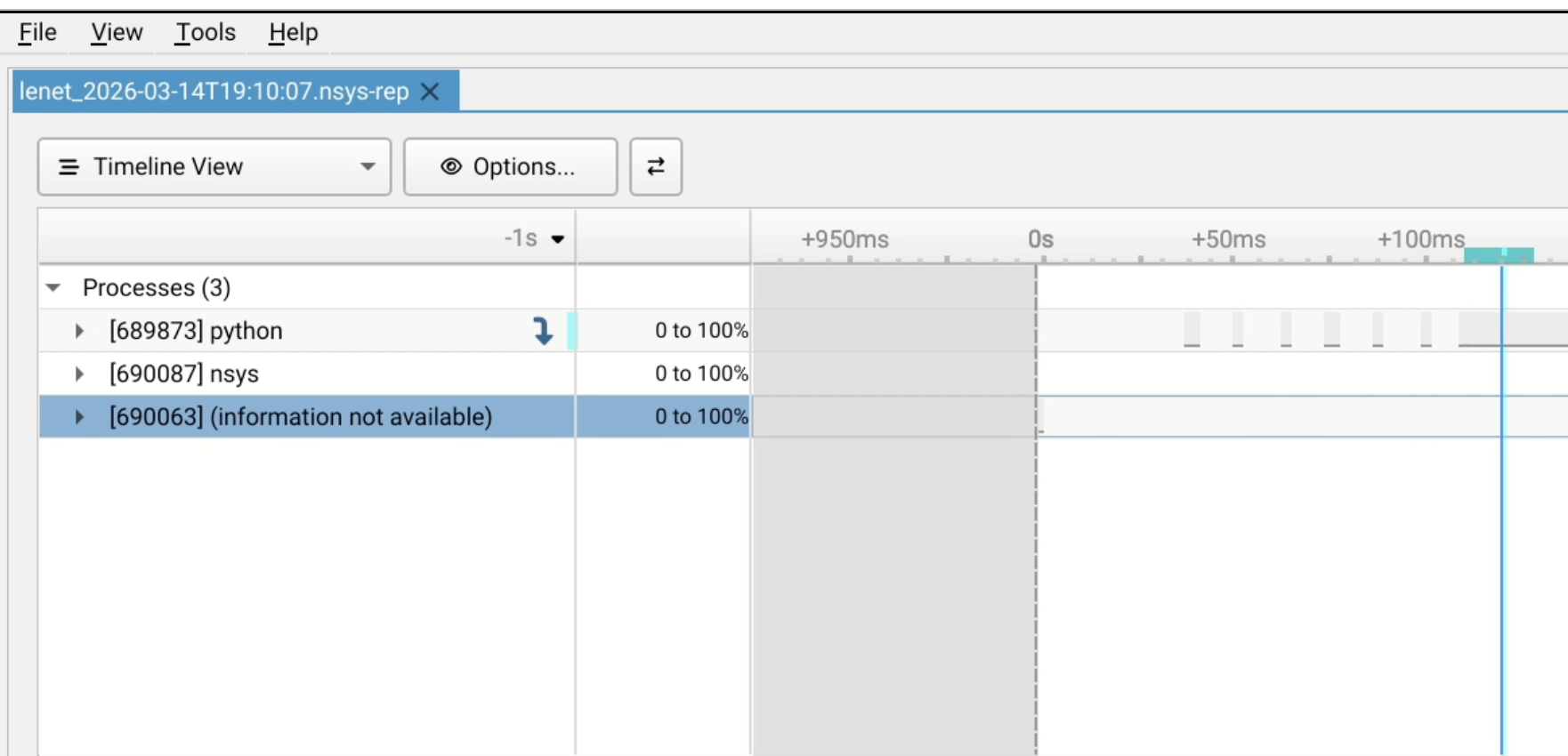Collapse the Processes (3) tree group

click(x=53, y=287)
